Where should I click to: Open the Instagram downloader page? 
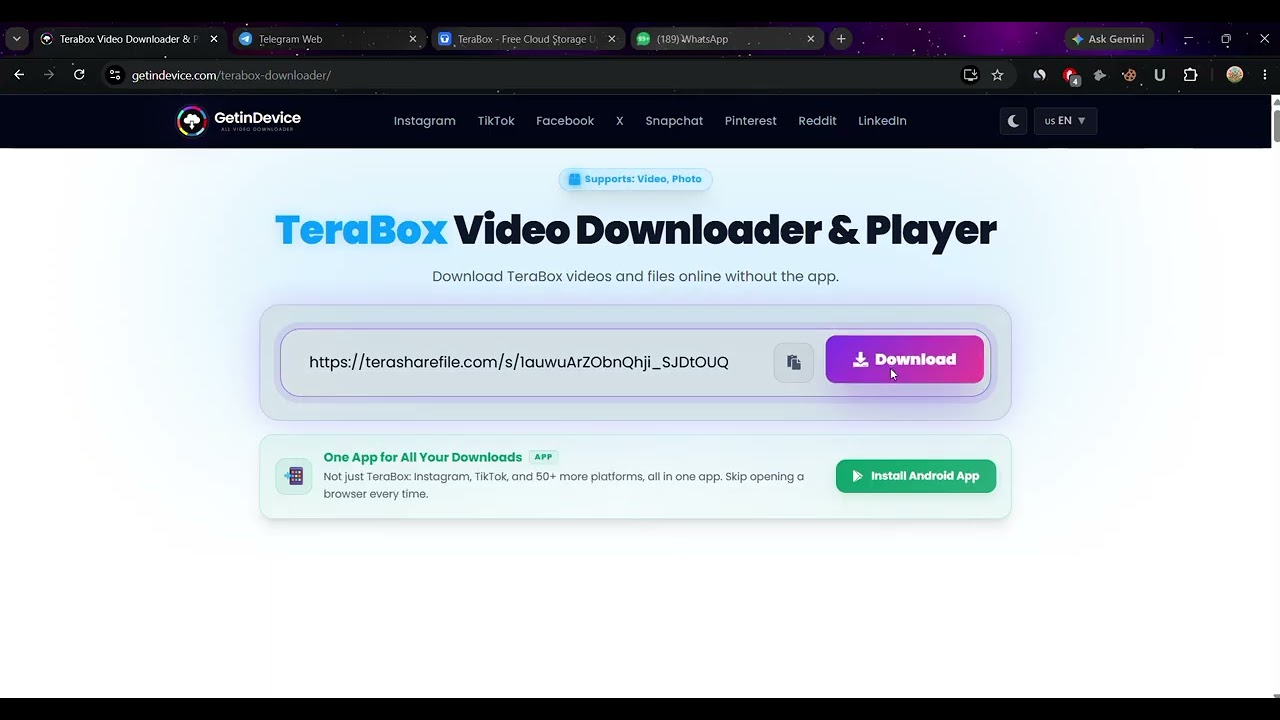pos(424,121)
